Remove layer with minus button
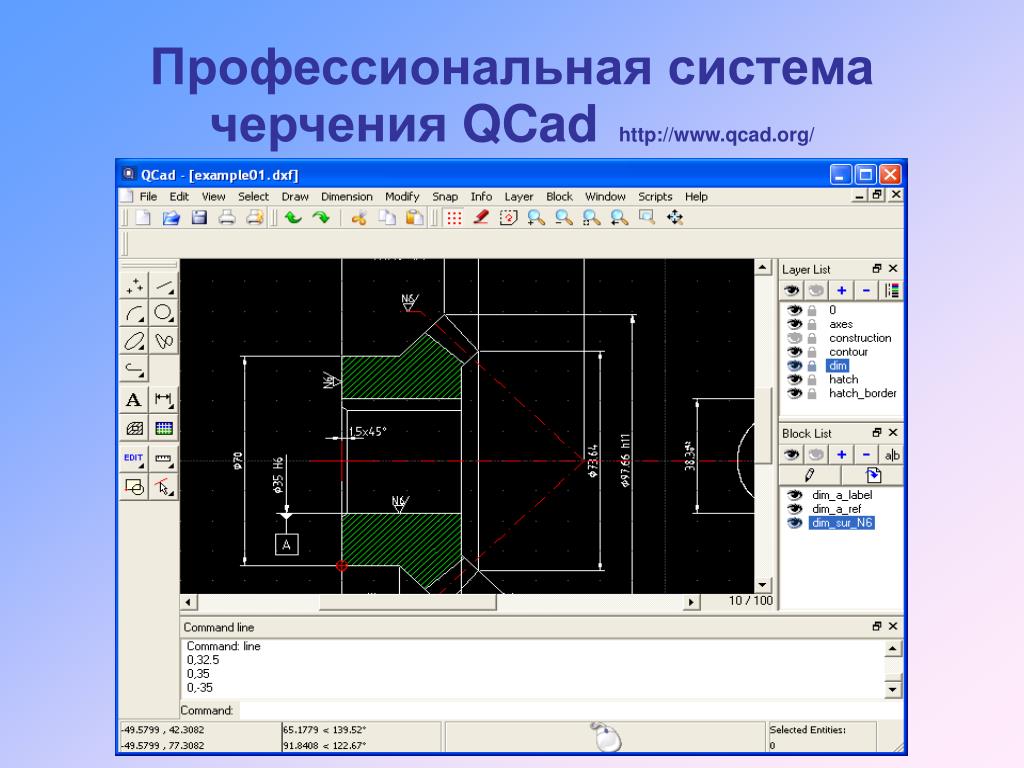Screen dimensions: 1024x768 [866, 291]
